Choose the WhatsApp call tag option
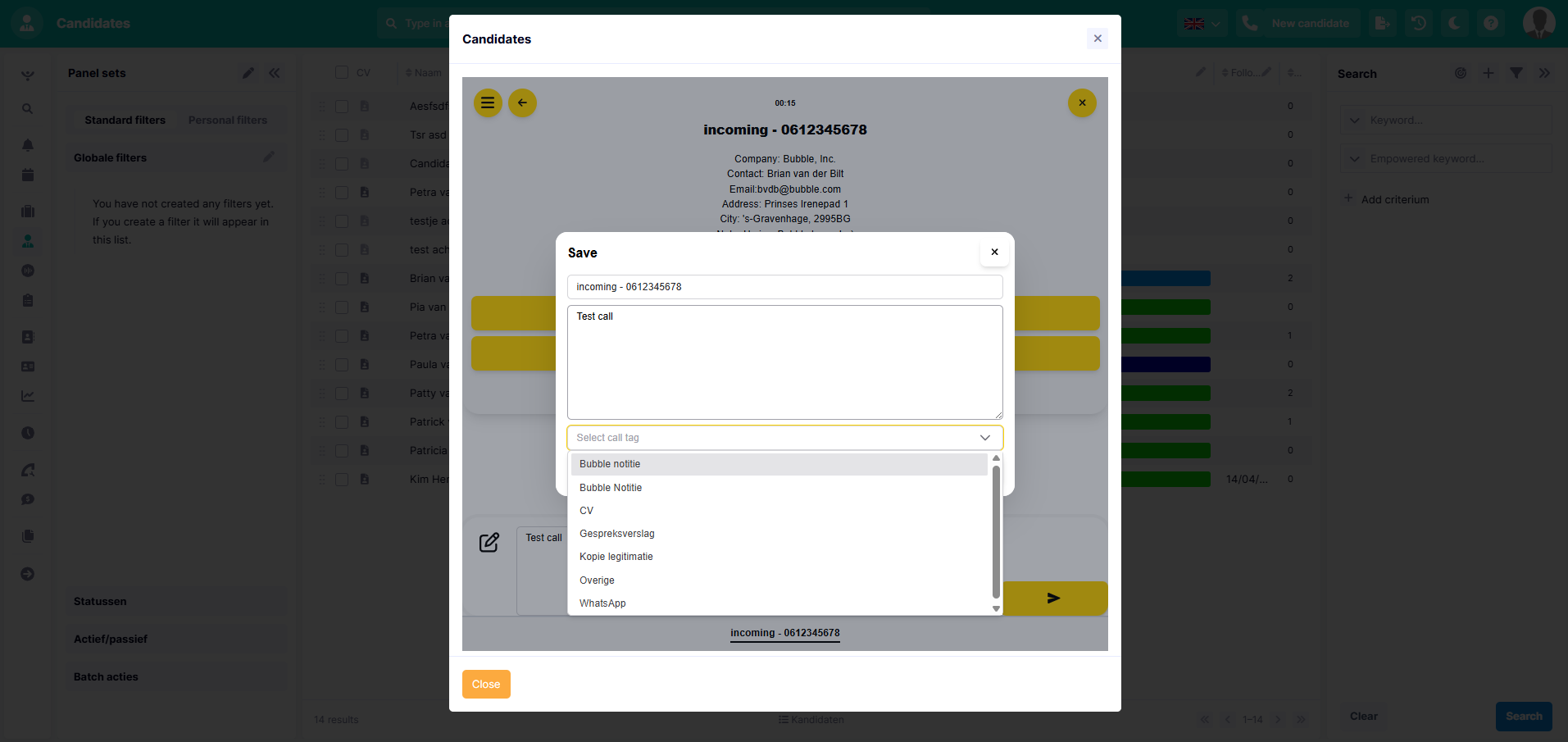The image size is (1568, 742). (x=602, y=603)
